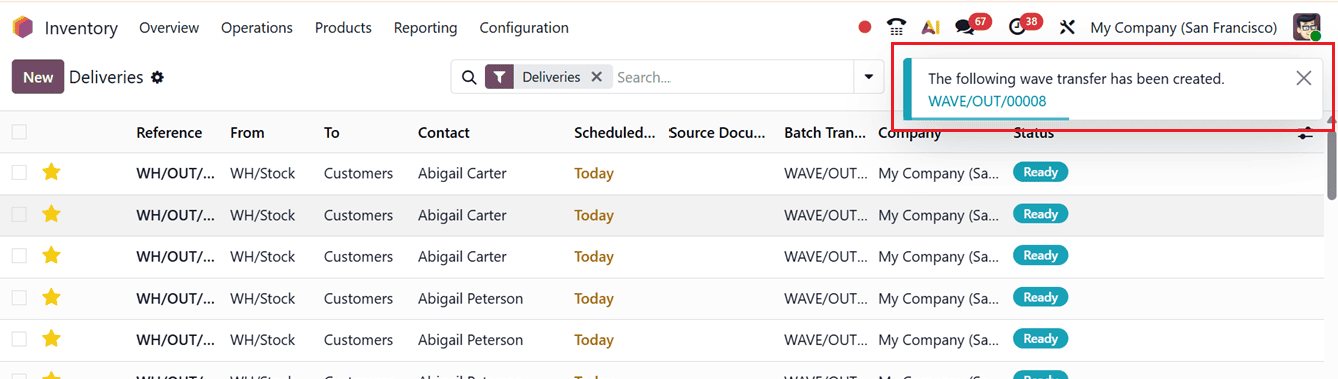Click WH/Stock cell in third row
The width and height of the screenshot is (1338, 379).
coord(263,256)
